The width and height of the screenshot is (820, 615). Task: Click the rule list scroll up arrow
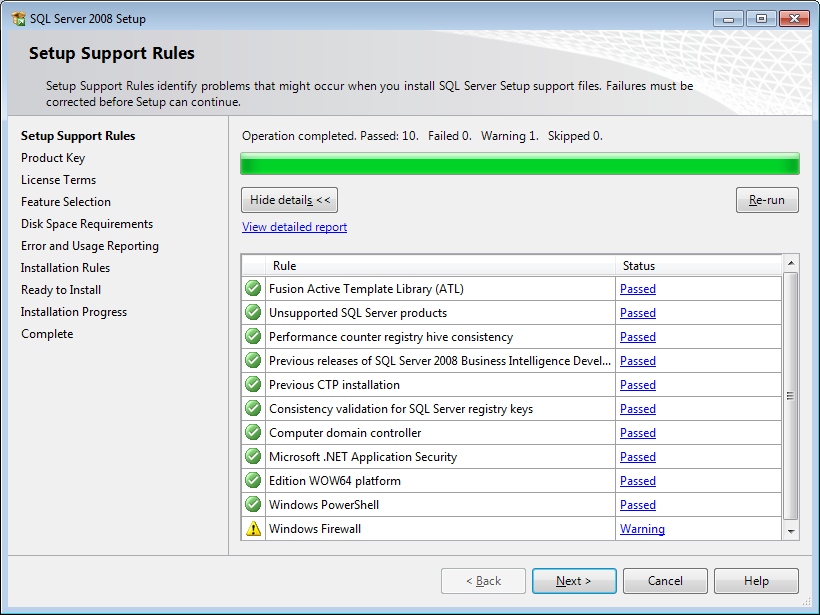(791, 263)
